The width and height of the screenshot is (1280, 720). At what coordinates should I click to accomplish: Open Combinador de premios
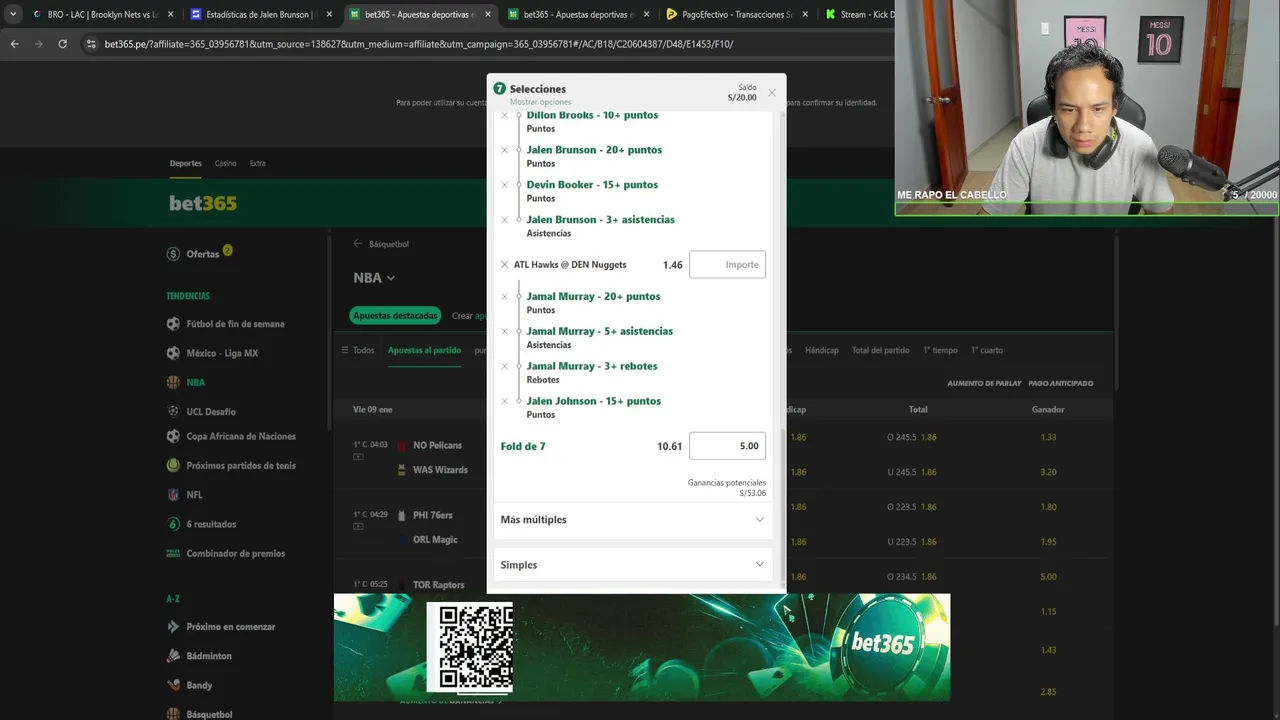235,553
